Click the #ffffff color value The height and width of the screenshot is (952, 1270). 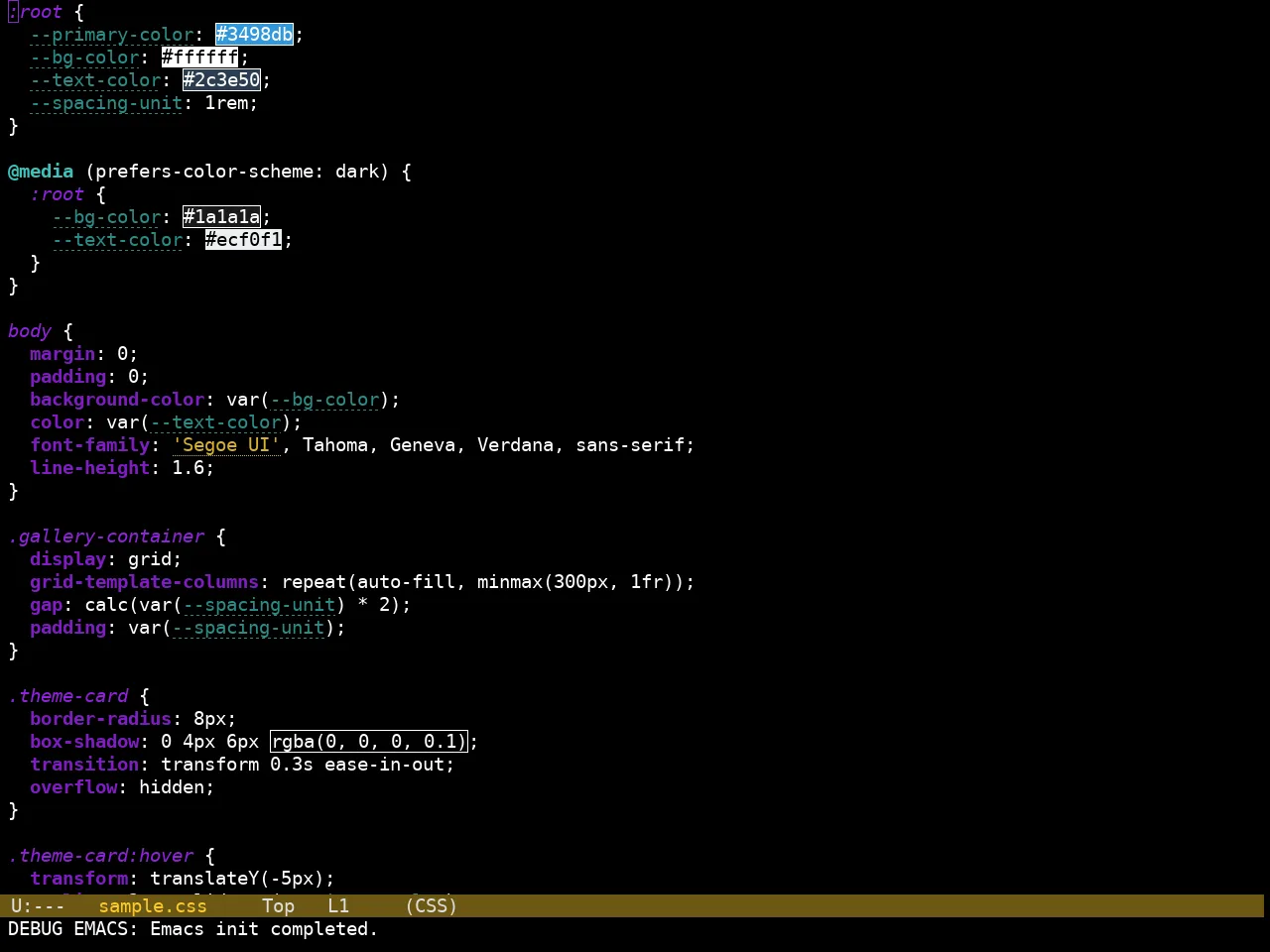pyautogui.click(x=199, y=58)
